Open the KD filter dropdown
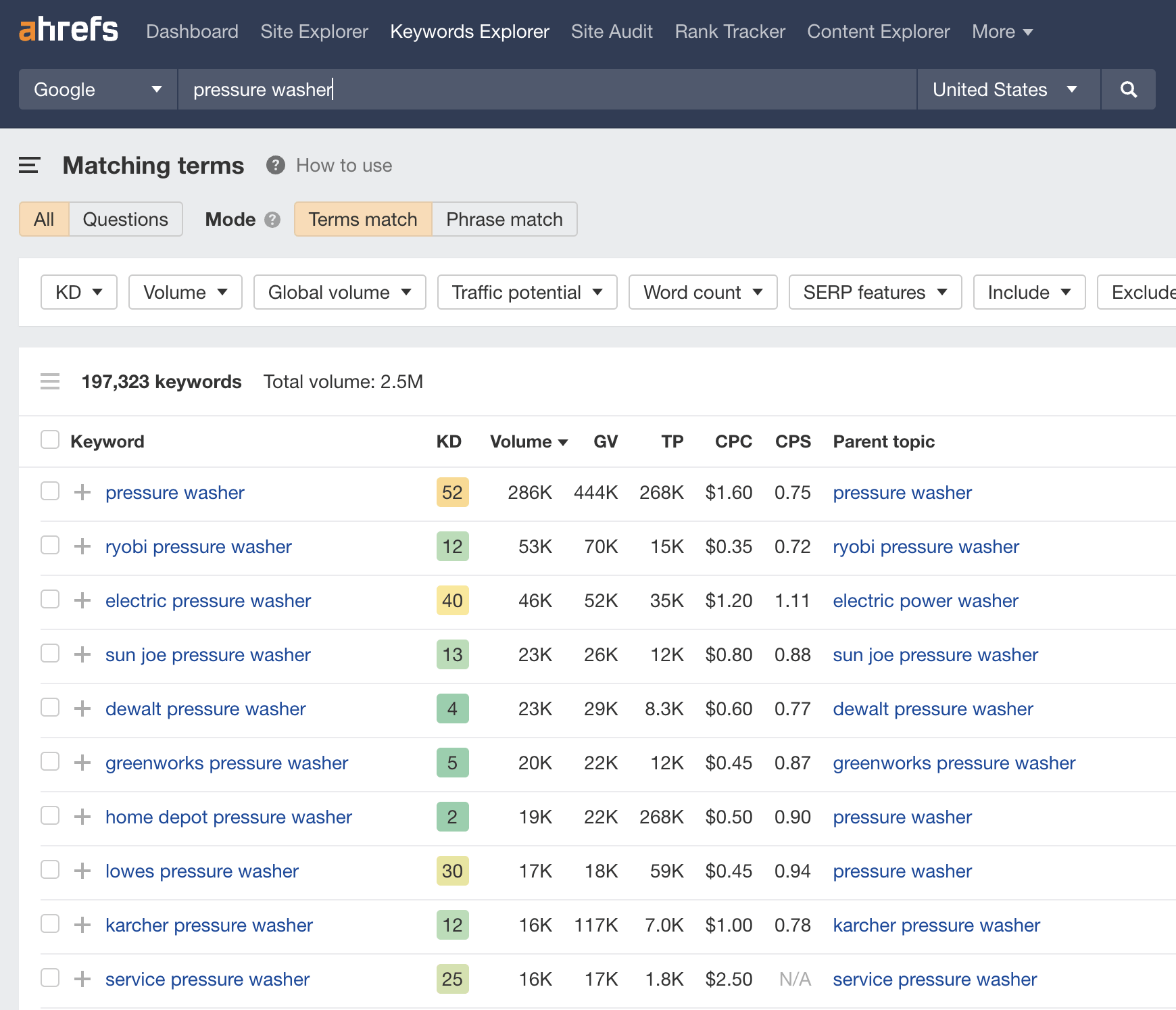 (78, 292)
